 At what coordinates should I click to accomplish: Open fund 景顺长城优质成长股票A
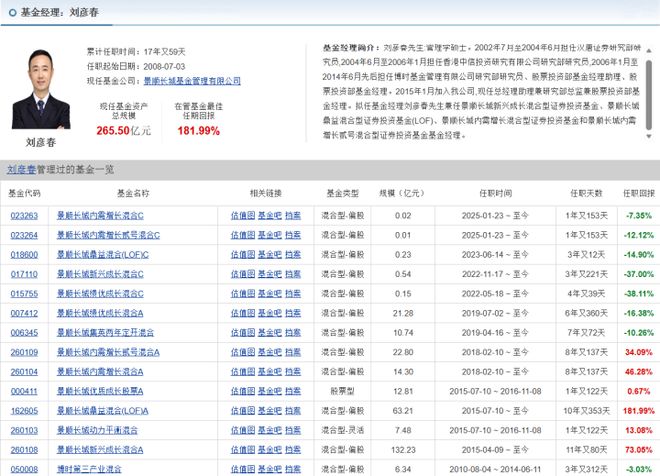(100, 391)
